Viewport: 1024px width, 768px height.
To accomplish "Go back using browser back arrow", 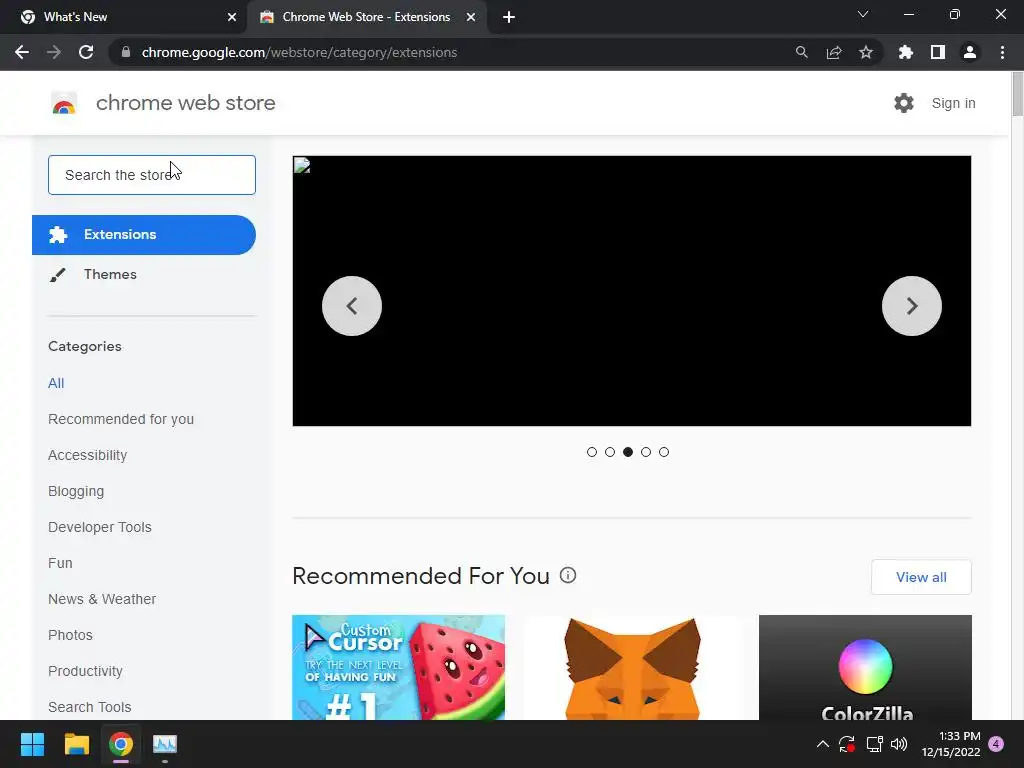I will pos(22,52).
